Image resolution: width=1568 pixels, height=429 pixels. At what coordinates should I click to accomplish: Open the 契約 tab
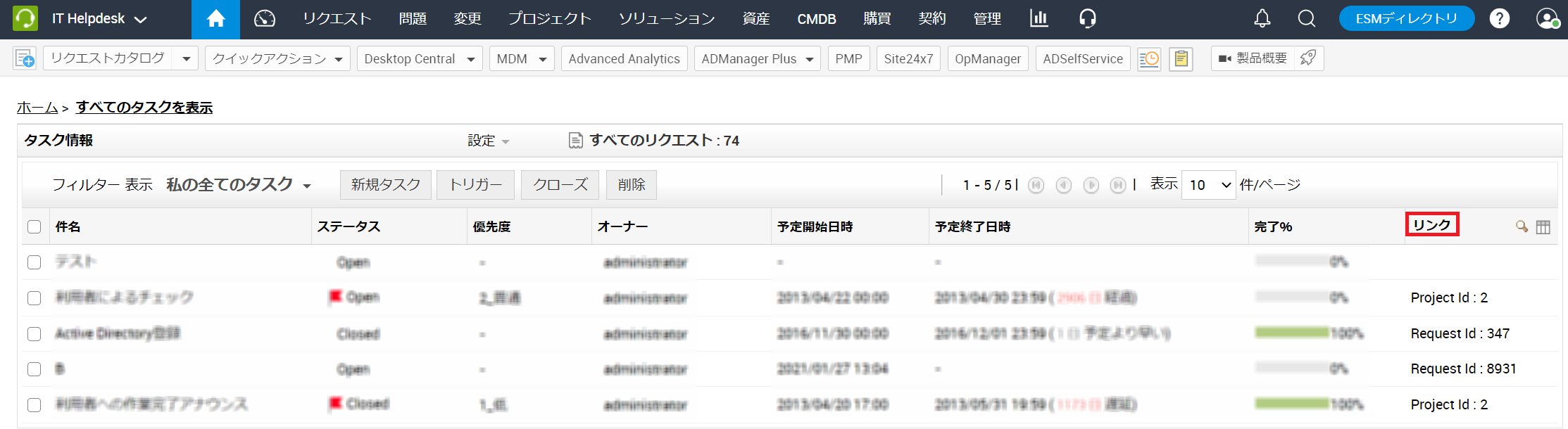[x=932, y=19]
